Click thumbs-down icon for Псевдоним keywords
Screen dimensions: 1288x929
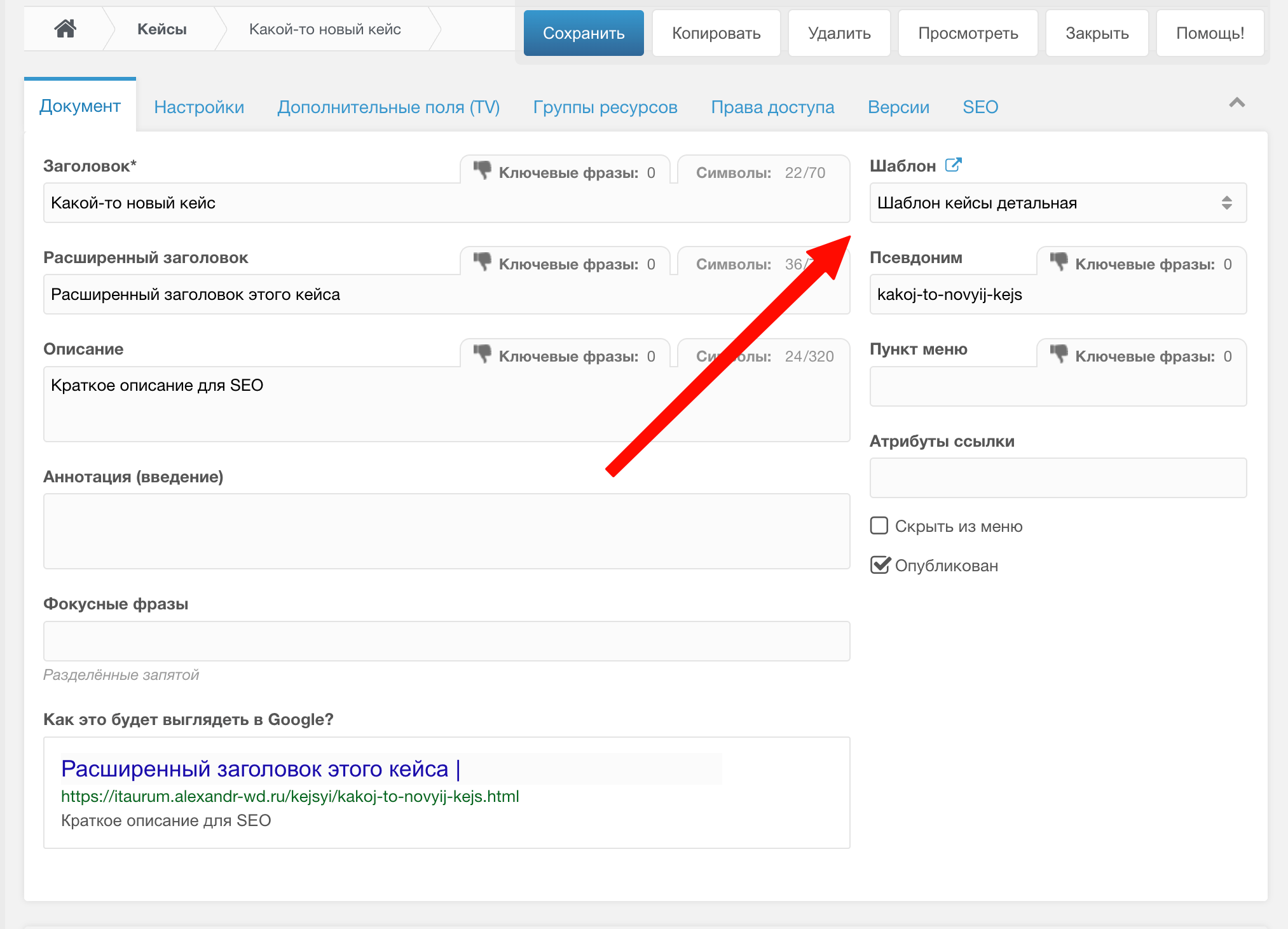1058,262
